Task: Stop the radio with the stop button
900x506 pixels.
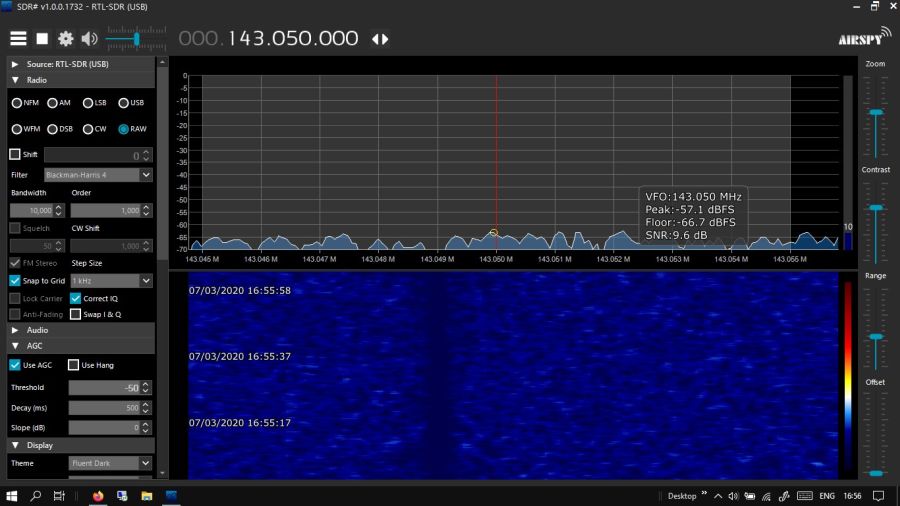Action: 42,38
